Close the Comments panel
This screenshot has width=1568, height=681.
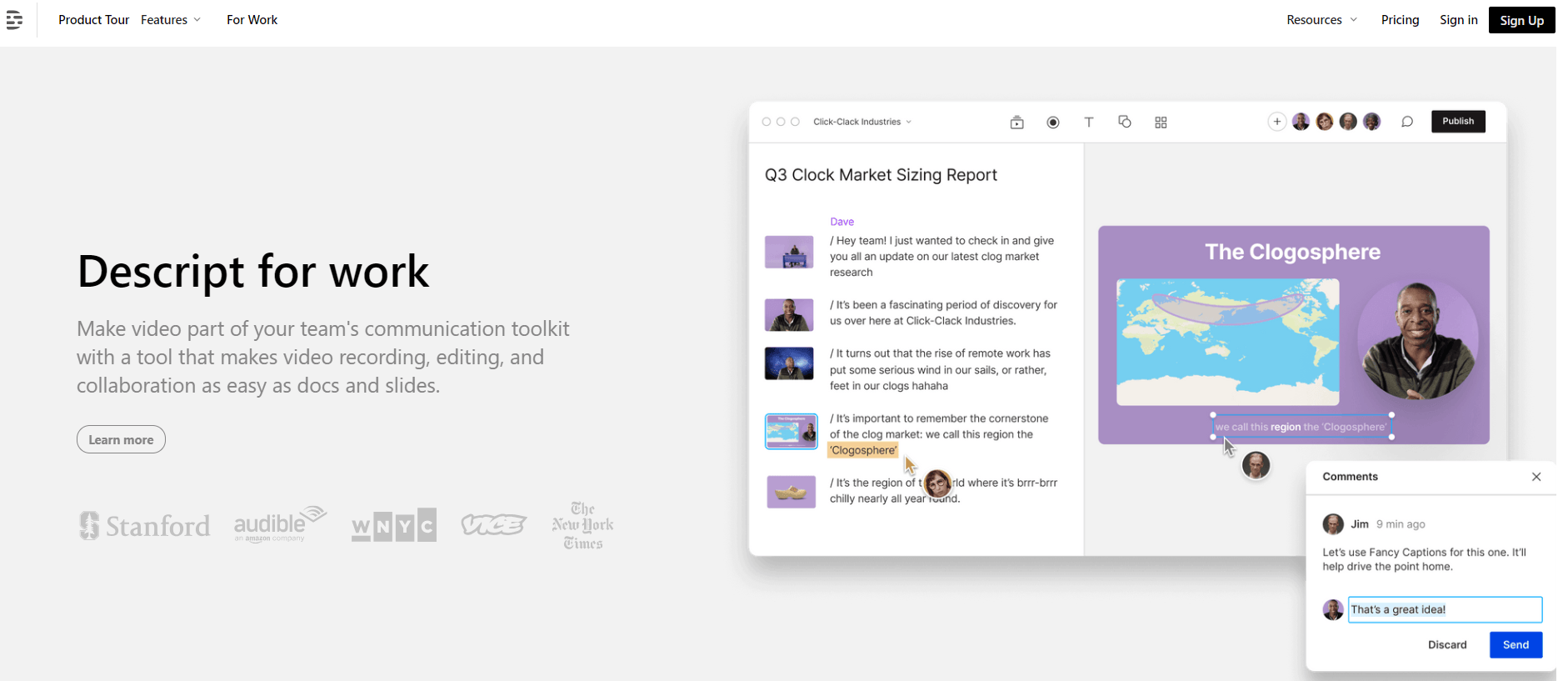pyautogui.click(x=1536, y=477)
